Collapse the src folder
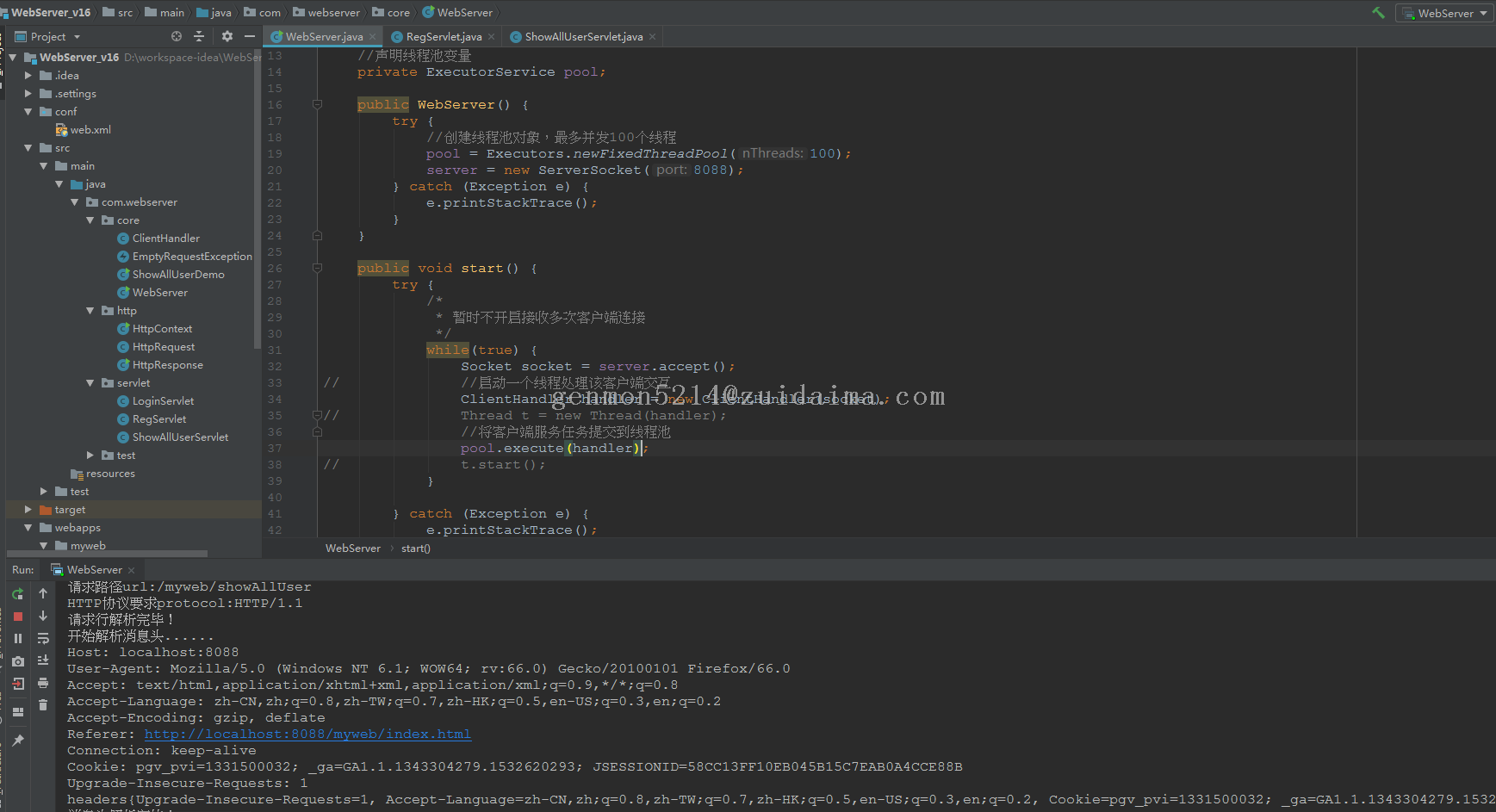The image size is (1496, 812). [x=28, y=148]
